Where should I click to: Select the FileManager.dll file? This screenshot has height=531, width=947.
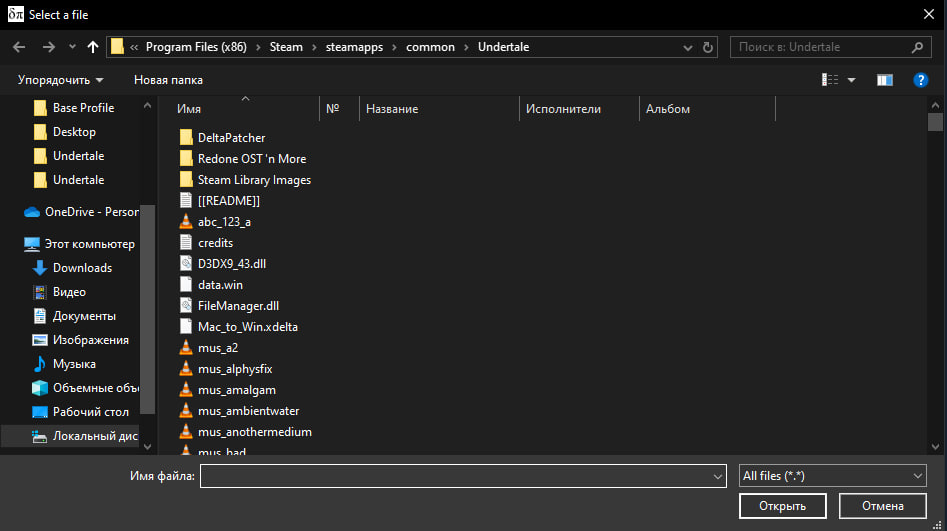click(x=229, y=306)
